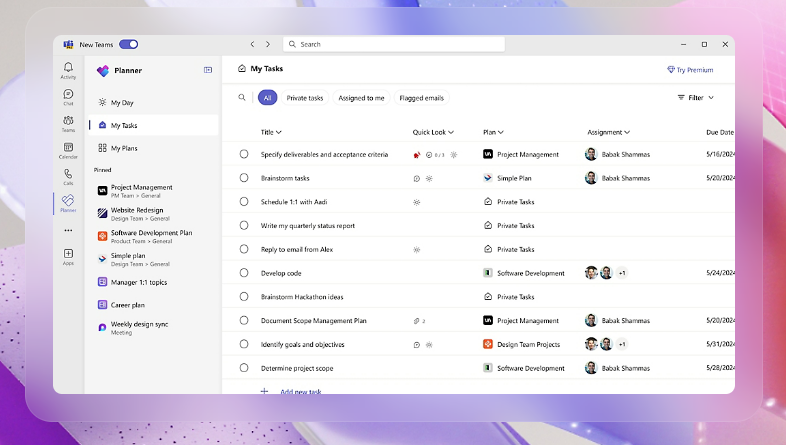Click the Teams app logo icon
Image resolution: width=786 pixels, height=445 pixels.
(x=68, y=44)
